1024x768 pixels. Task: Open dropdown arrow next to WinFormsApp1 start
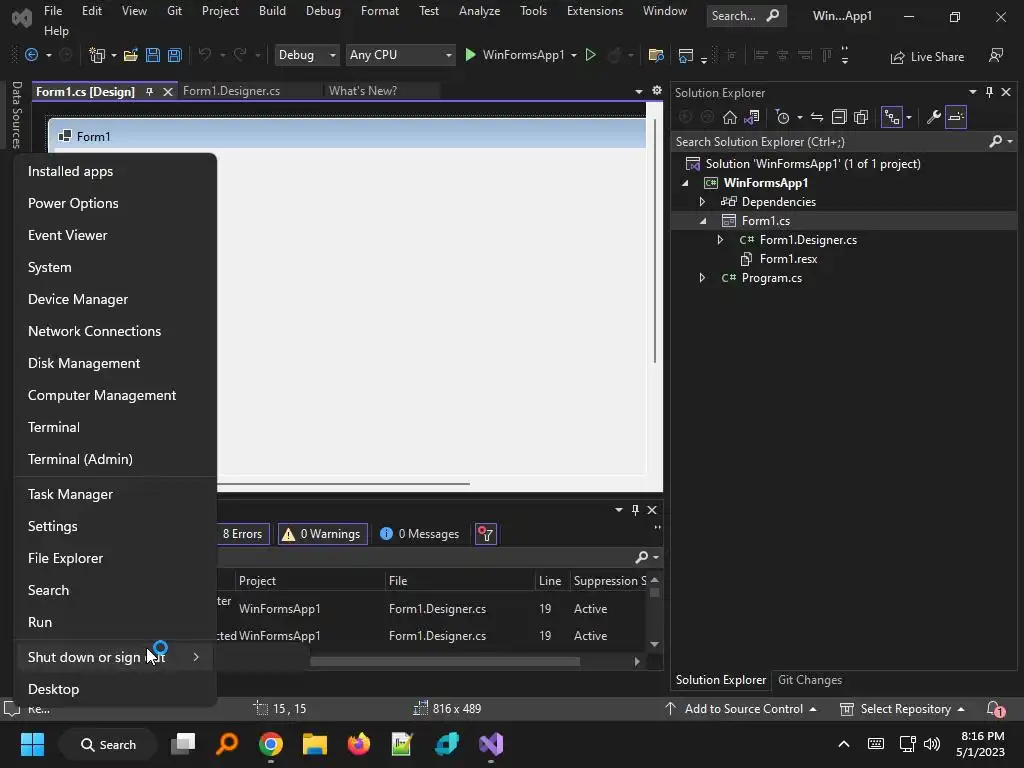pos(574,56)
